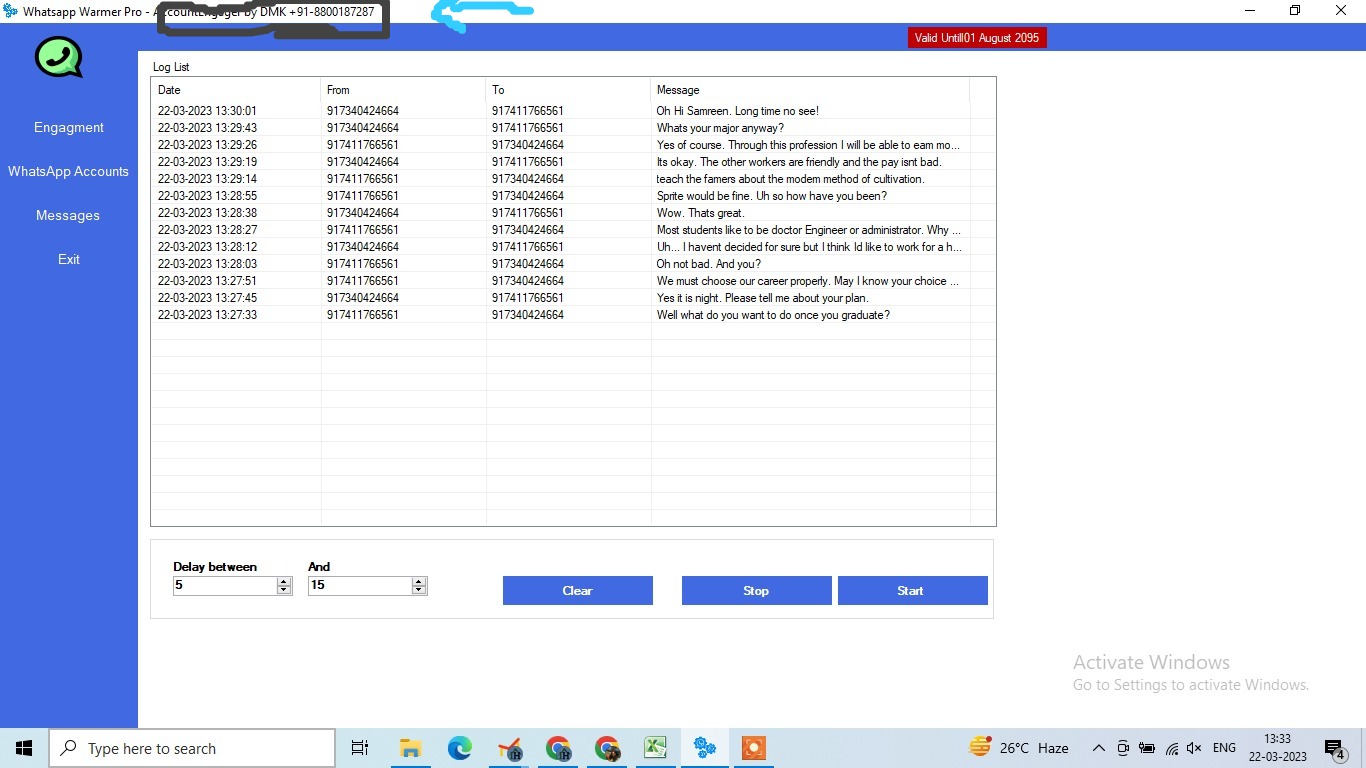Click the From column header
This screenshot has width=1366, height=768.
click(x=403, y=90)
